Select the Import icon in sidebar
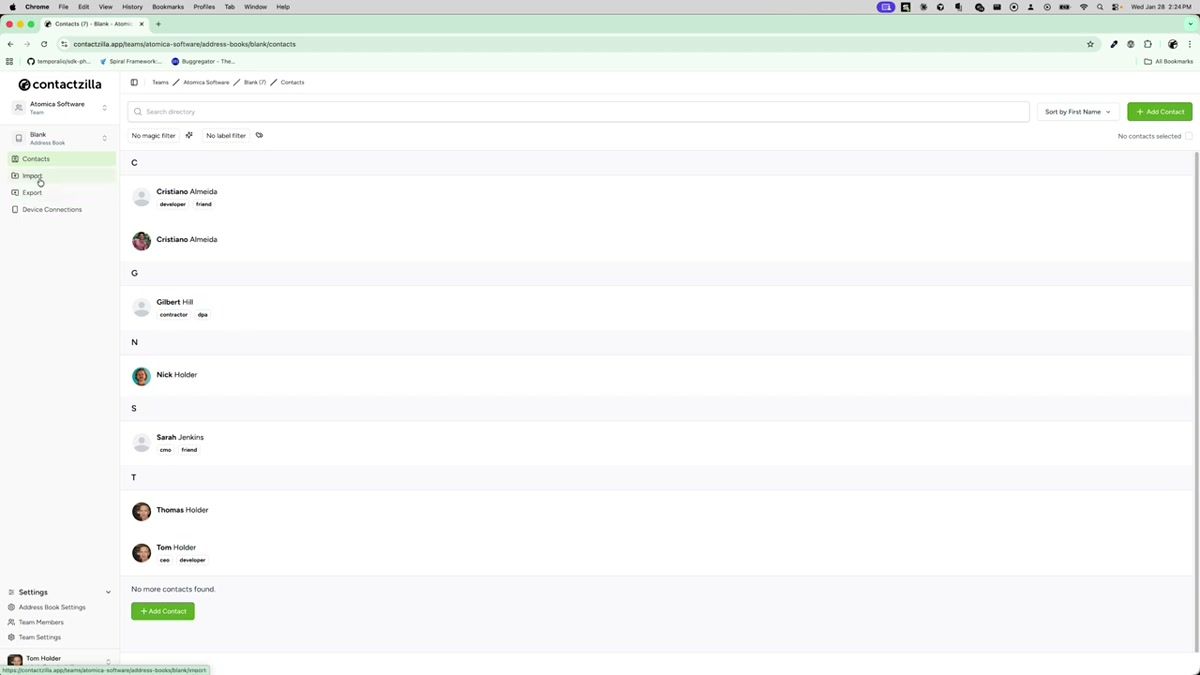Screen dimensions: 1200x675 [x=16, y=175]
